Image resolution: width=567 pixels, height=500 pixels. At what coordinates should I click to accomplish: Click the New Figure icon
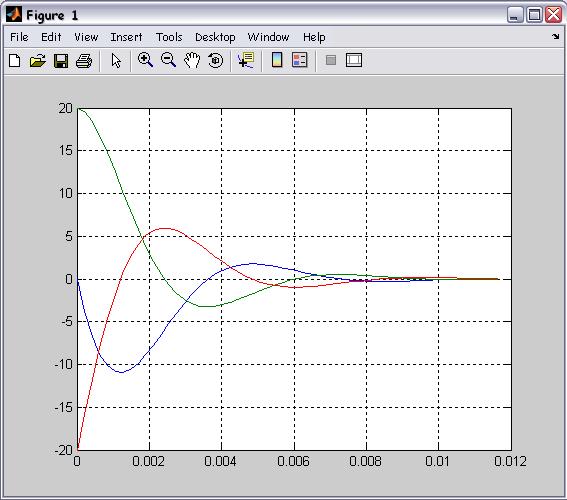[14, 60]
